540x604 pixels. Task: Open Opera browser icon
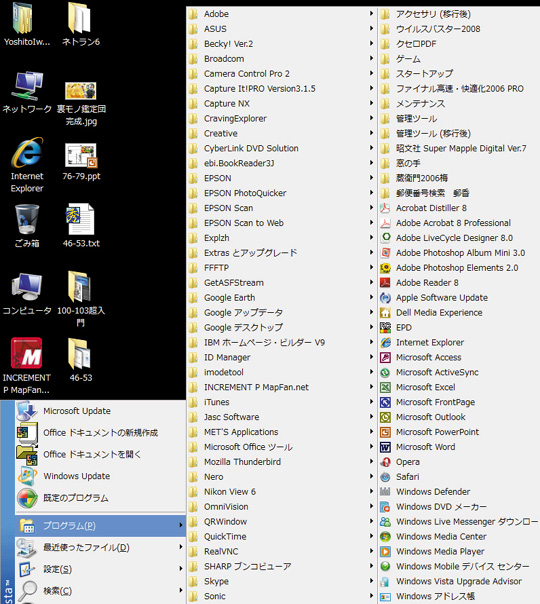[385, 462]
